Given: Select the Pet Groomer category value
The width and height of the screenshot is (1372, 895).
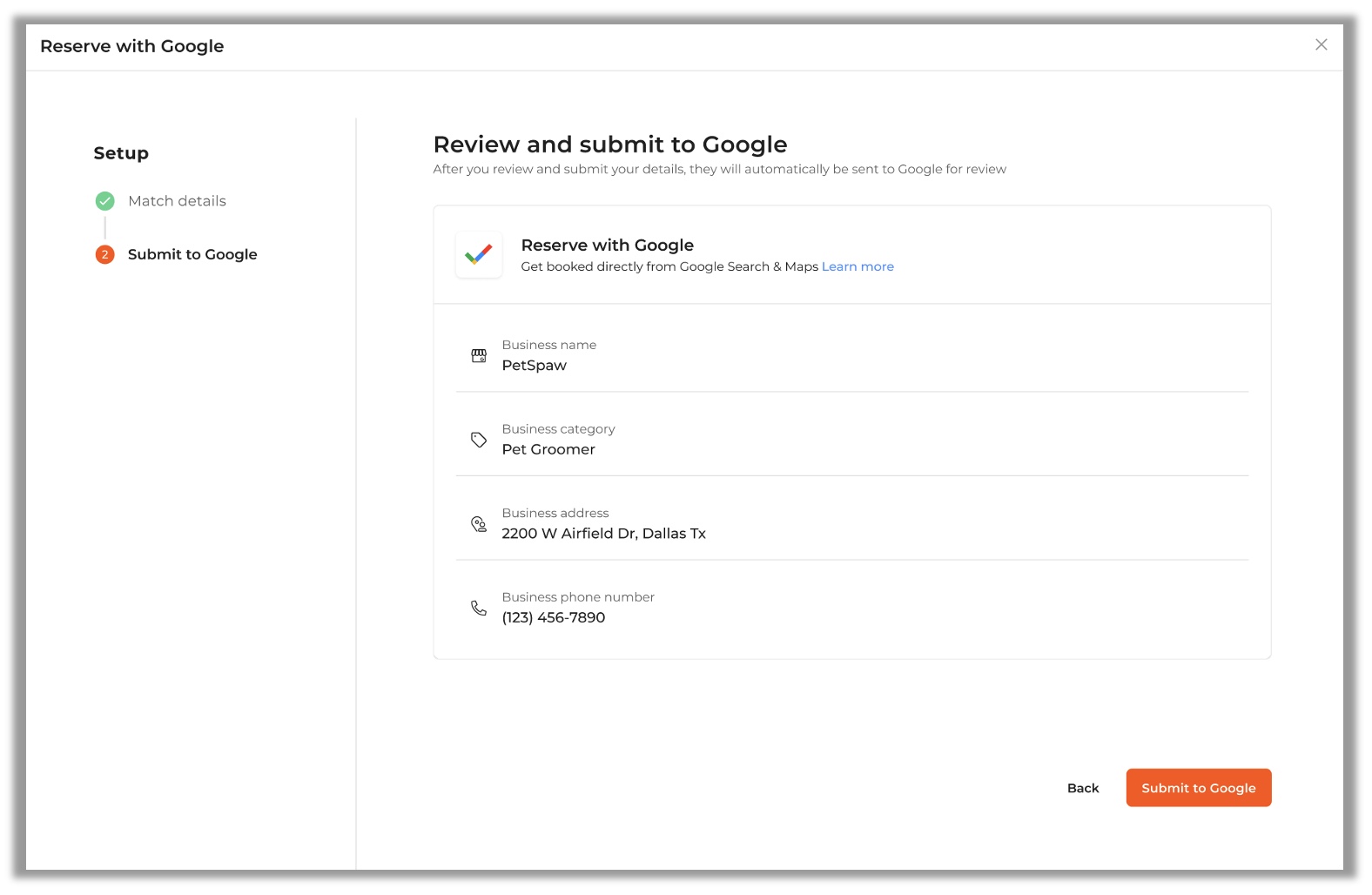Looking at the screenshot, I should click(x=548, y=449).
